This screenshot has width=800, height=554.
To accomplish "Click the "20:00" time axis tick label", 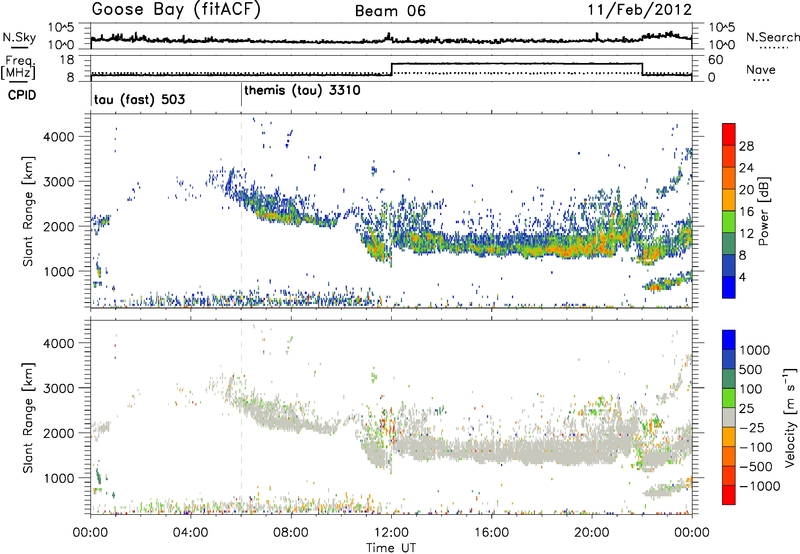I will [x=591, y=533].
